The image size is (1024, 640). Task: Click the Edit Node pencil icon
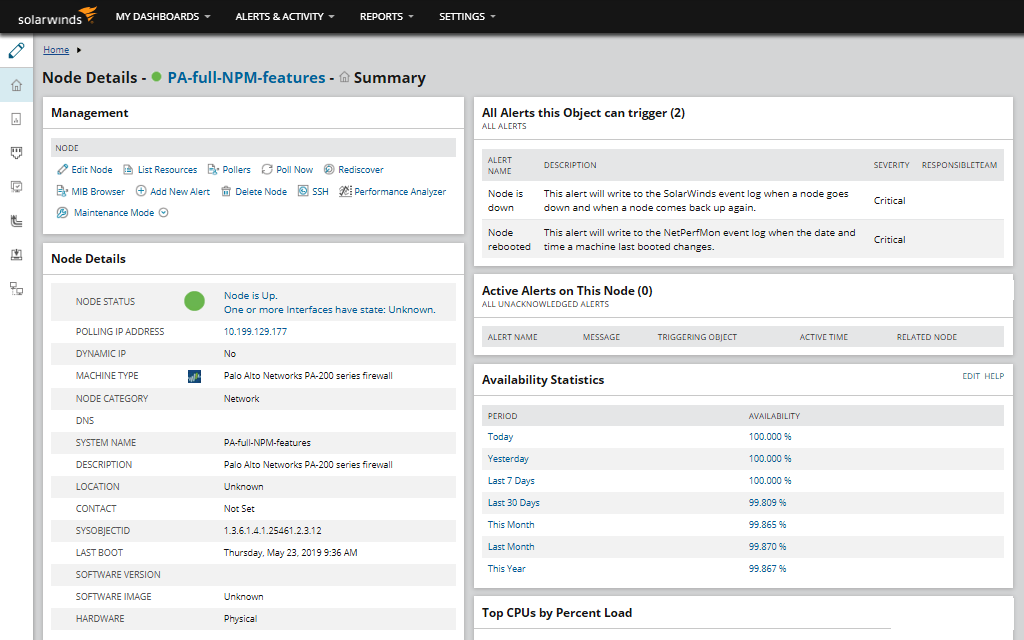[61, 169]
